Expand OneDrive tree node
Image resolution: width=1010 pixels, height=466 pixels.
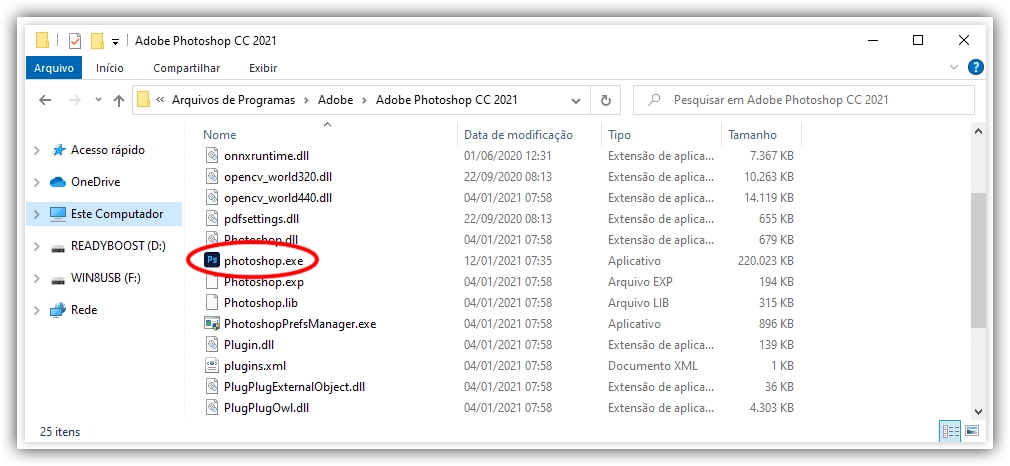coord(37,182)
